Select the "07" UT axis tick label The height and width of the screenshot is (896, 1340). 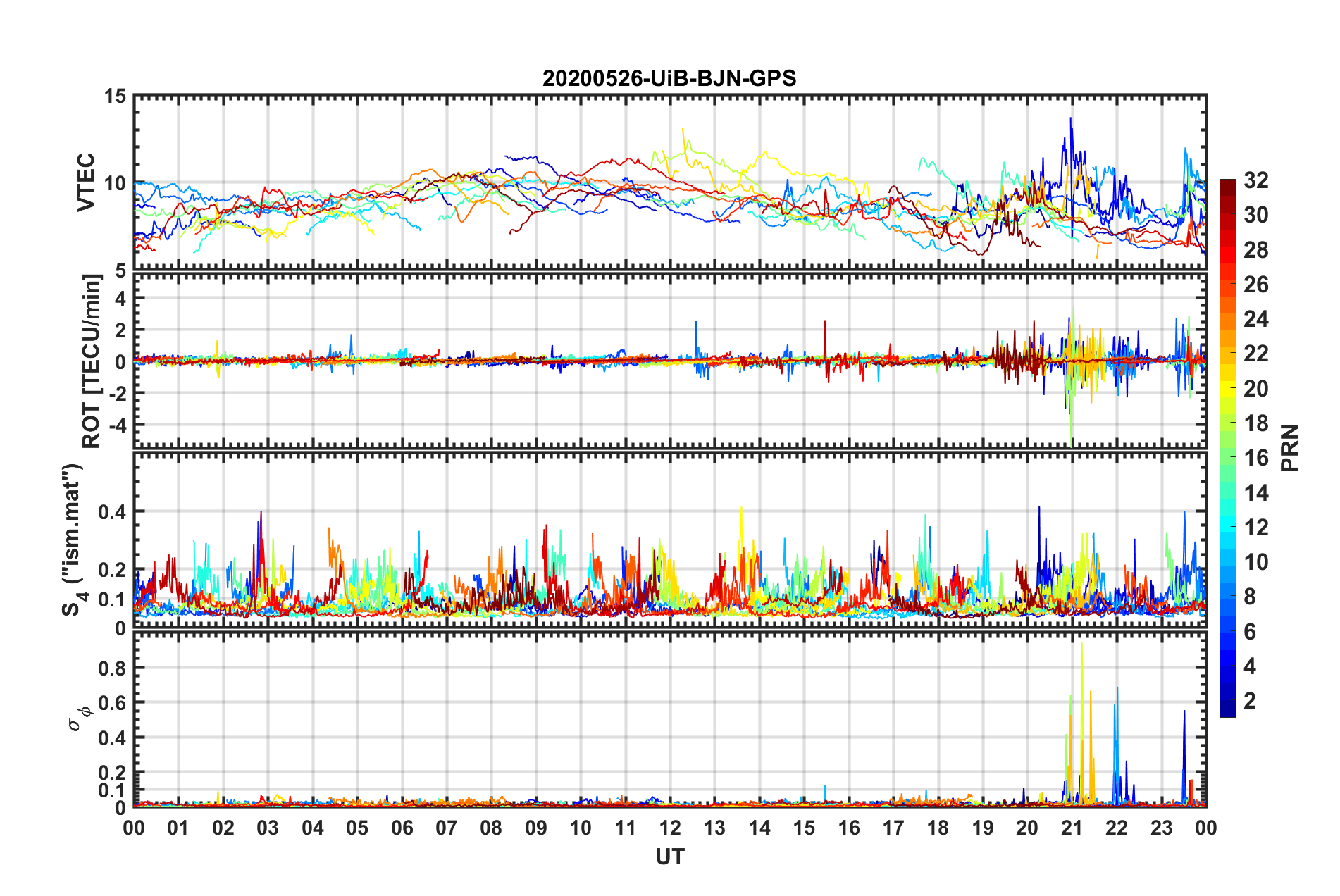447,828
